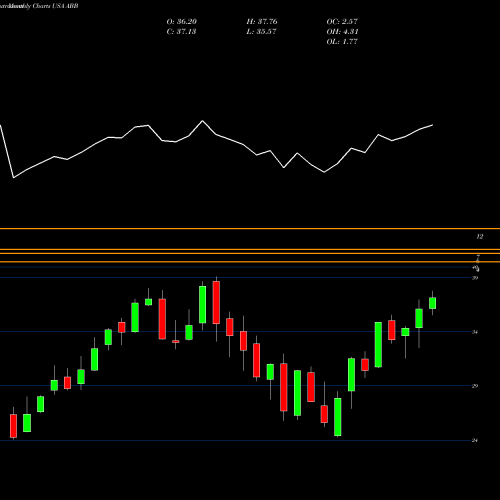Image resolution: width=500 pixels, height=500 pixels.
Task: Select the OC: 2.57 reading
Action: 342,21
